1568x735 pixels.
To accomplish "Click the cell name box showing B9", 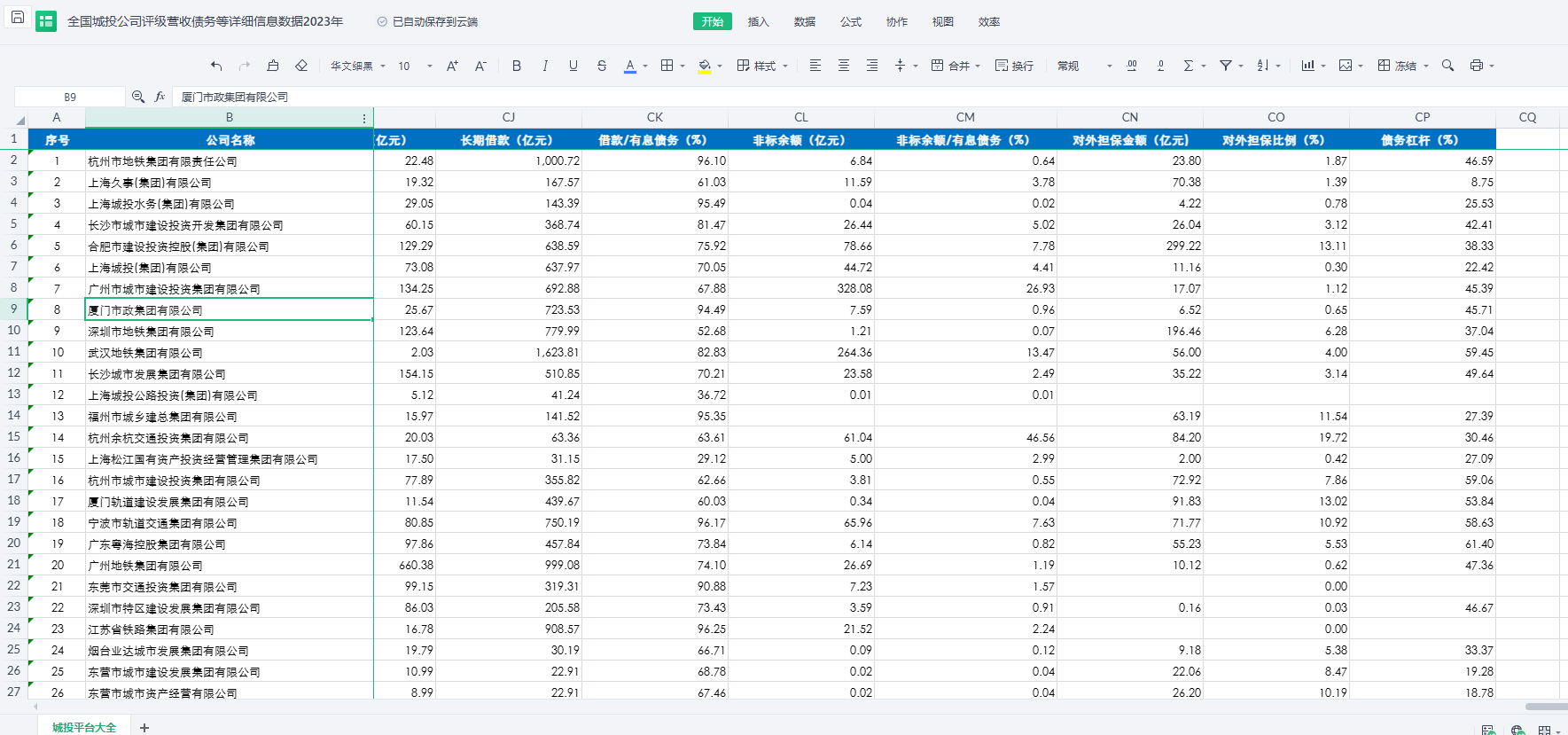I will click(70, 97).
